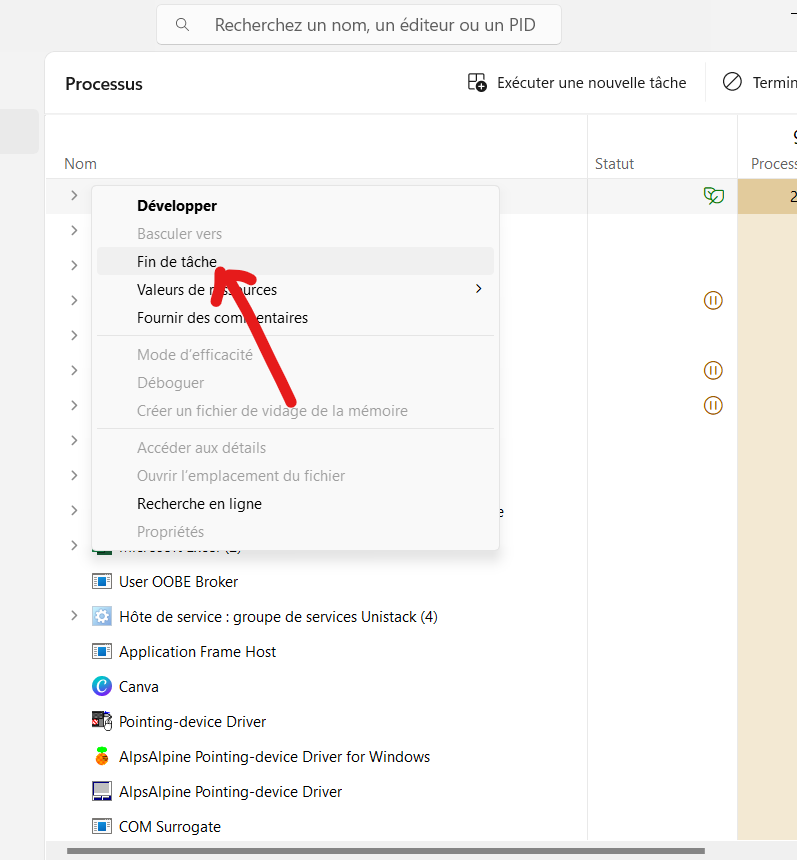The image size is (797, 860).
Task: Expand the topmost process row chevron
Action: [x=72, y=196]
